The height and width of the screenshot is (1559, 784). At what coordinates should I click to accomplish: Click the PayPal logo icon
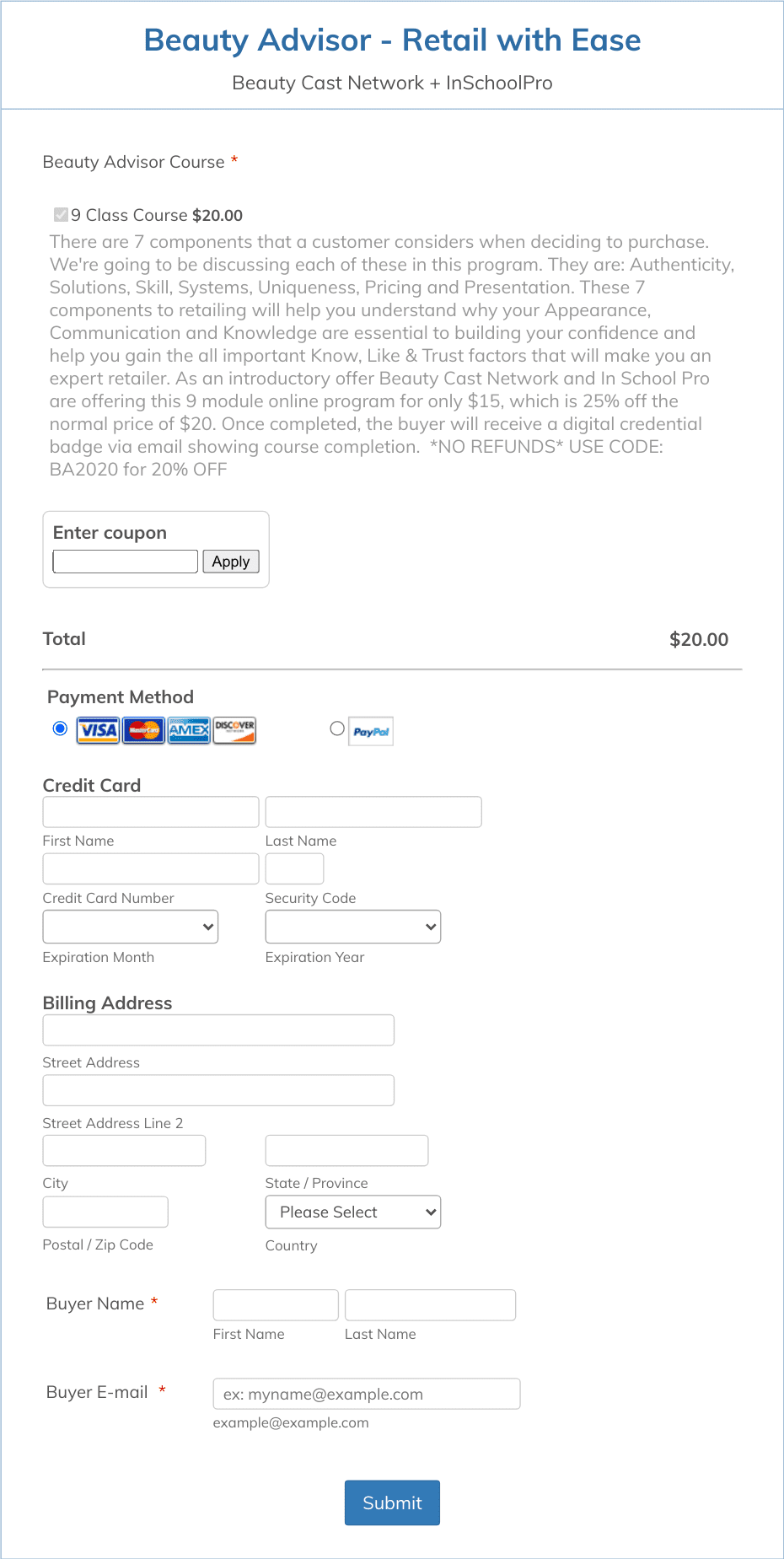click(x=371, y=732)
